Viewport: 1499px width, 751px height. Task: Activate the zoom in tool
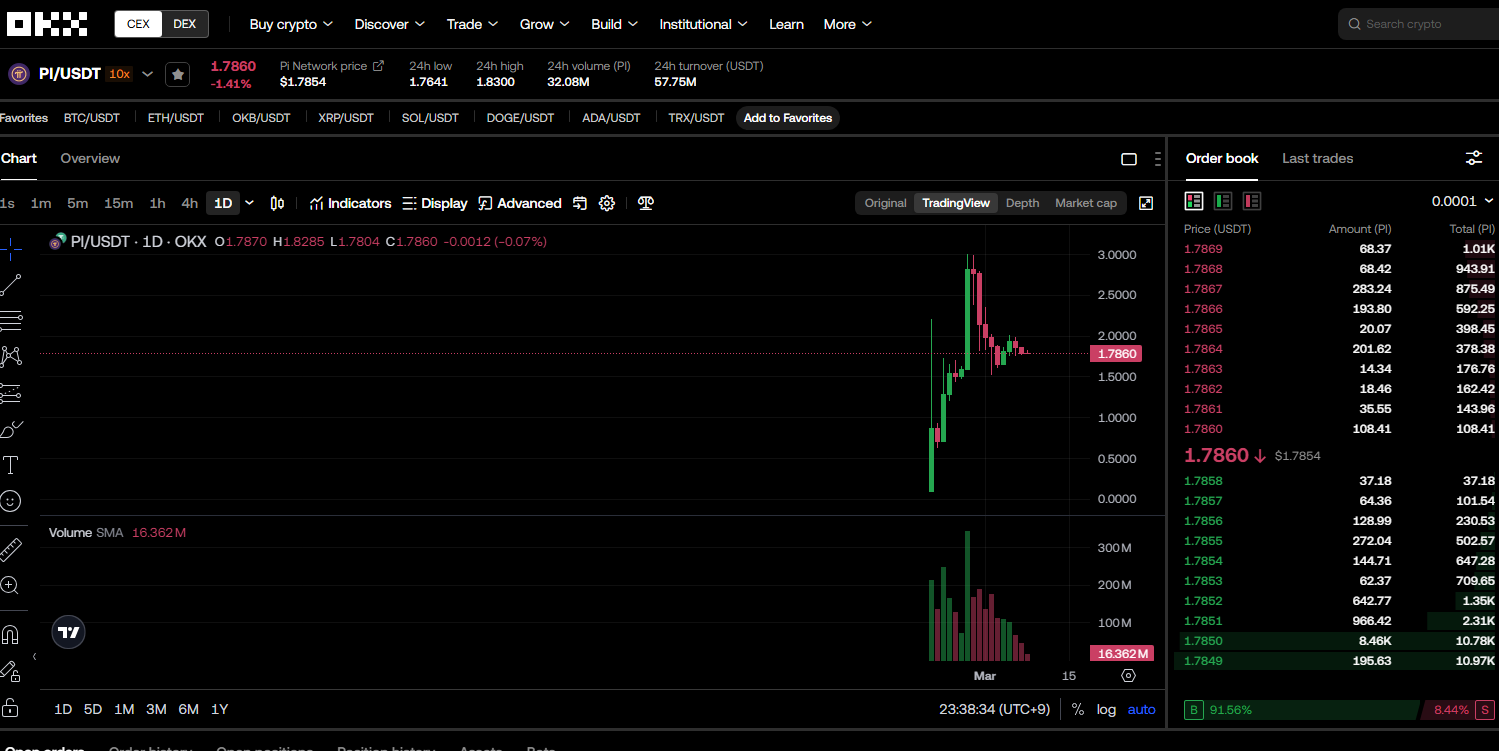11,585
